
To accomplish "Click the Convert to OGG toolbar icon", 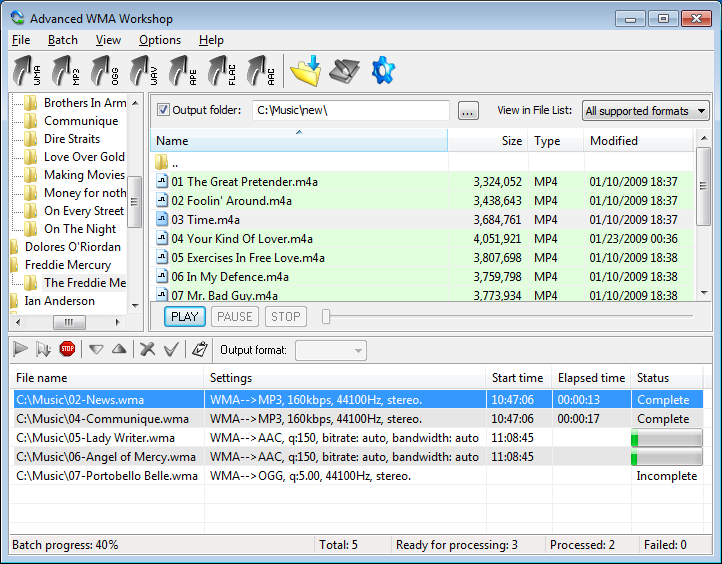I will 105,70.
